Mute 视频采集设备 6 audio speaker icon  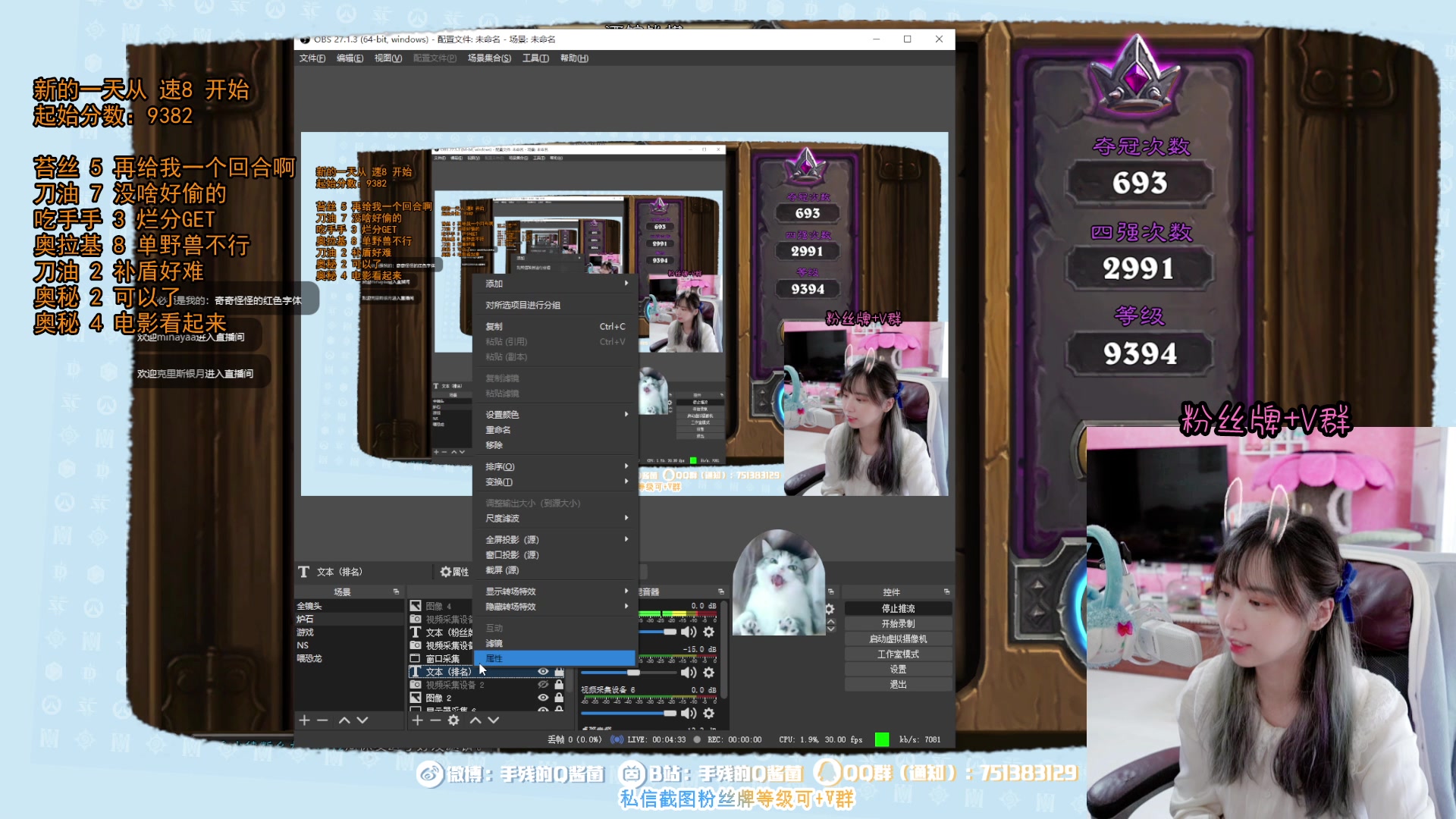(x=689, y=713)
